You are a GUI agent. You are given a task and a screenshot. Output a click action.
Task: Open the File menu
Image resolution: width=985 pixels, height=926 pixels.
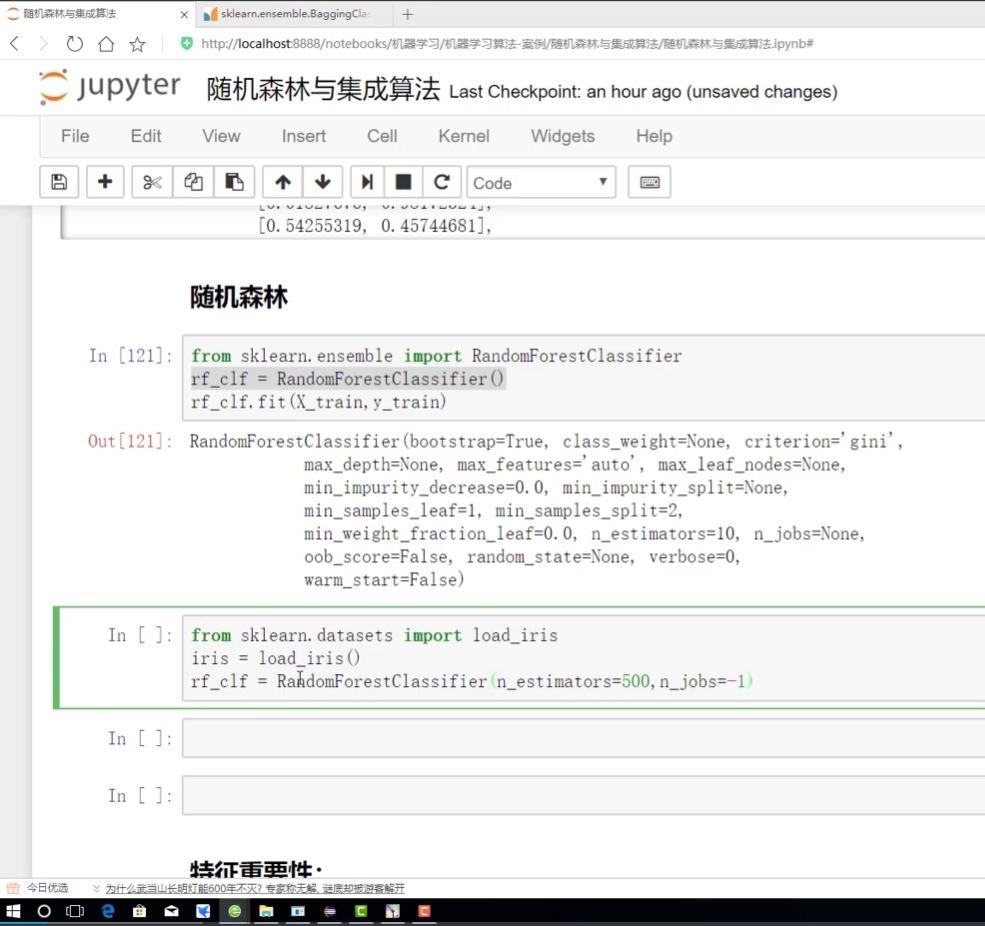pyautogui.click(x=75, y=136)
